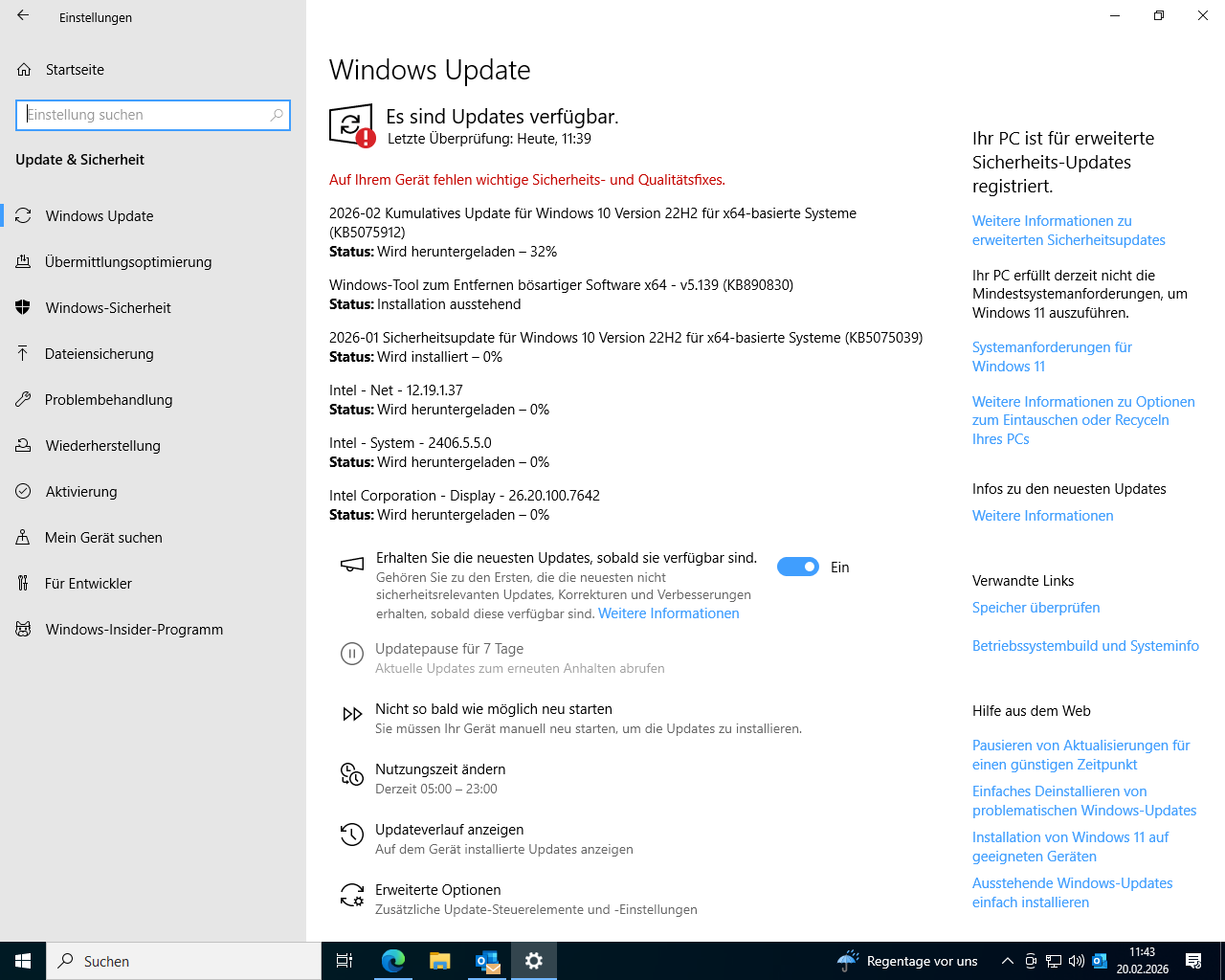Viewport: 1225px width, 980px height.
Task: Open Ausstehende Windows-Updates einfach installieren link
Action: (1073, 893)
